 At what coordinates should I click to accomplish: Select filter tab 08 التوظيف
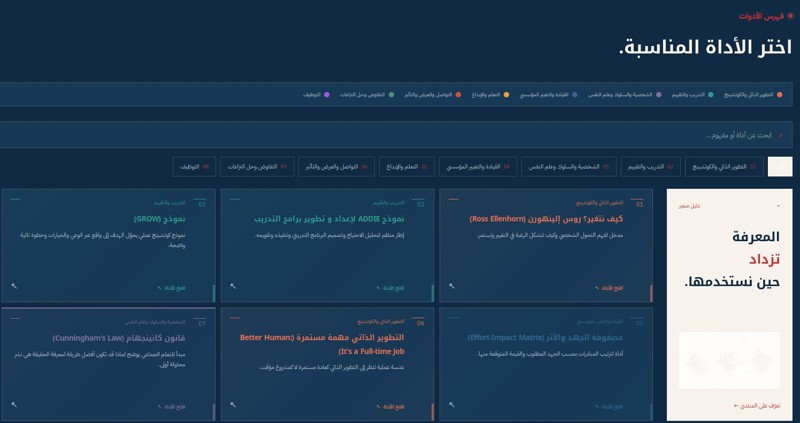point(194,167)
